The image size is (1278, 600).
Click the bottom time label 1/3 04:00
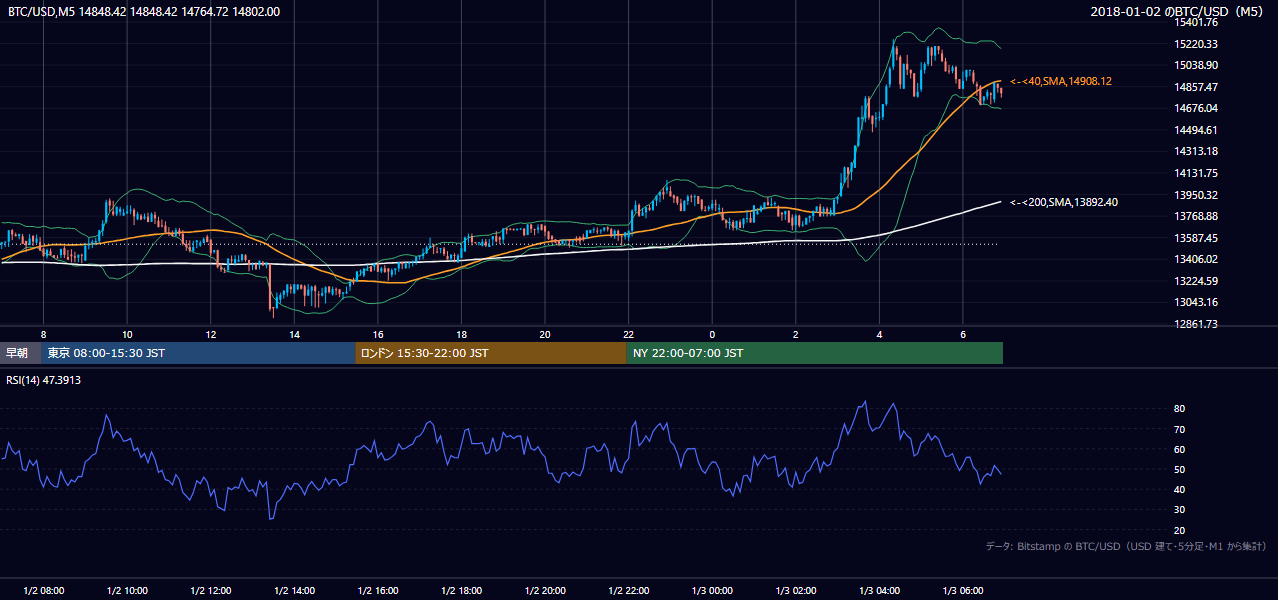pyautogui.click(x=879, y=591)
